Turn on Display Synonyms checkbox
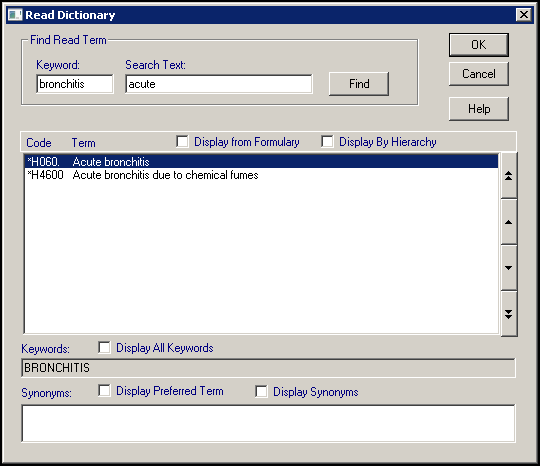Screen dimensions: 540x466 click(x=261, y=392)
